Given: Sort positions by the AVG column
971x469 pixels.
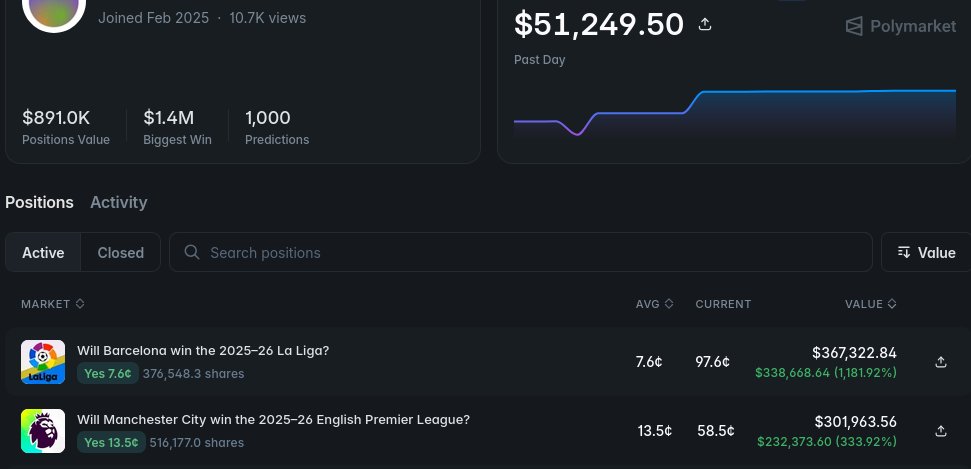Looking at the screenshot, I should coord(654,304).
